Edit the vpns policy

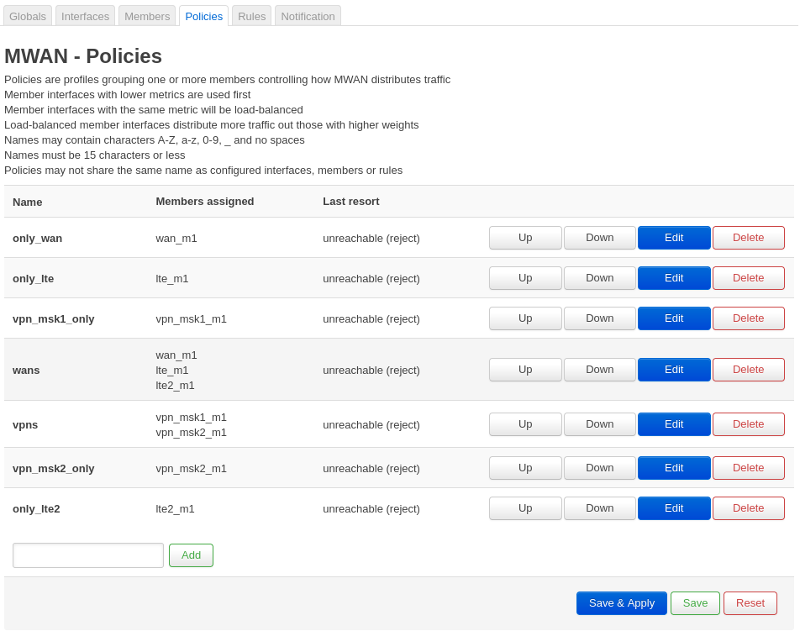tap(674, 425)
